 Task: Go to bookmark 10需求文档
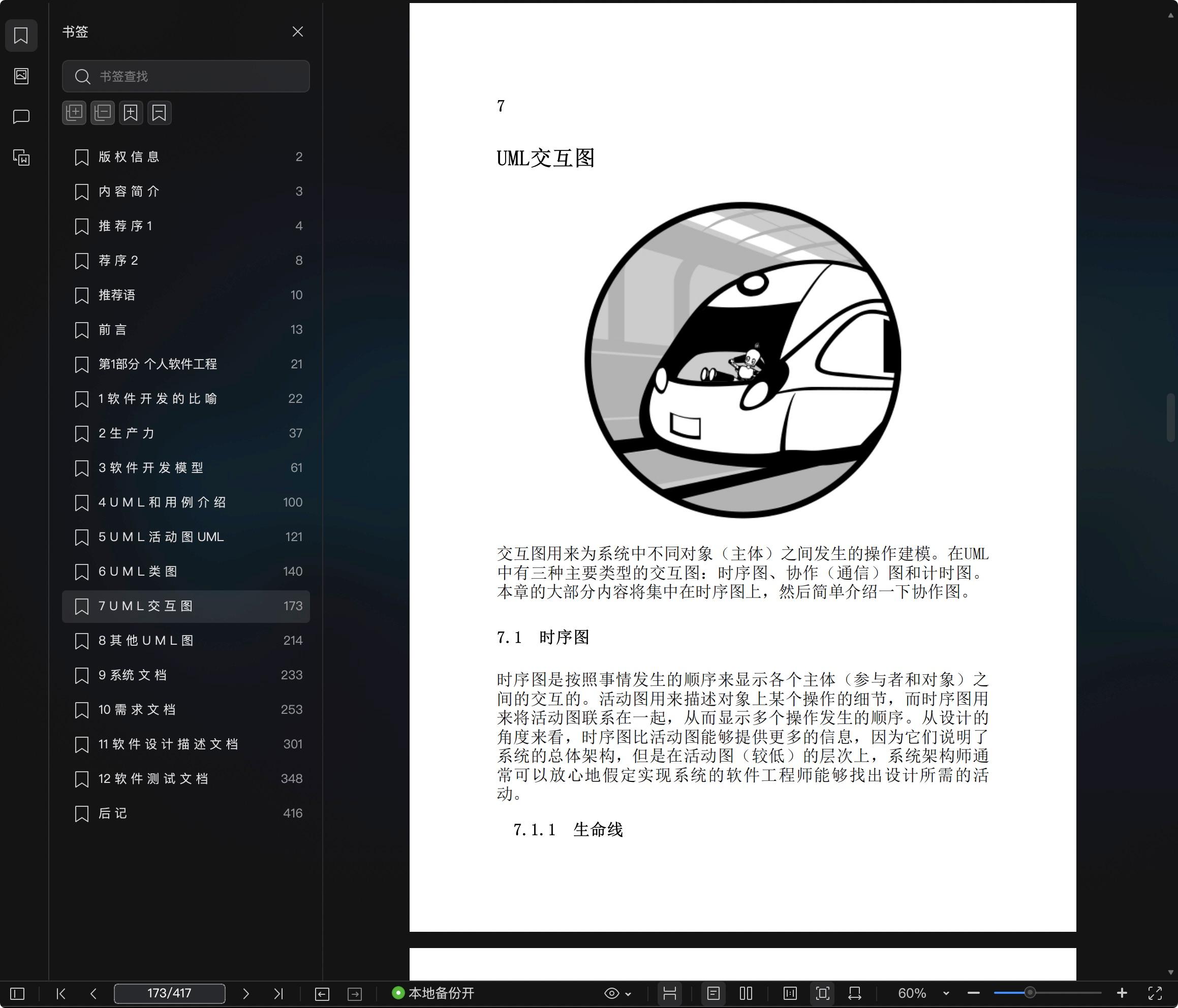(186, 710)
